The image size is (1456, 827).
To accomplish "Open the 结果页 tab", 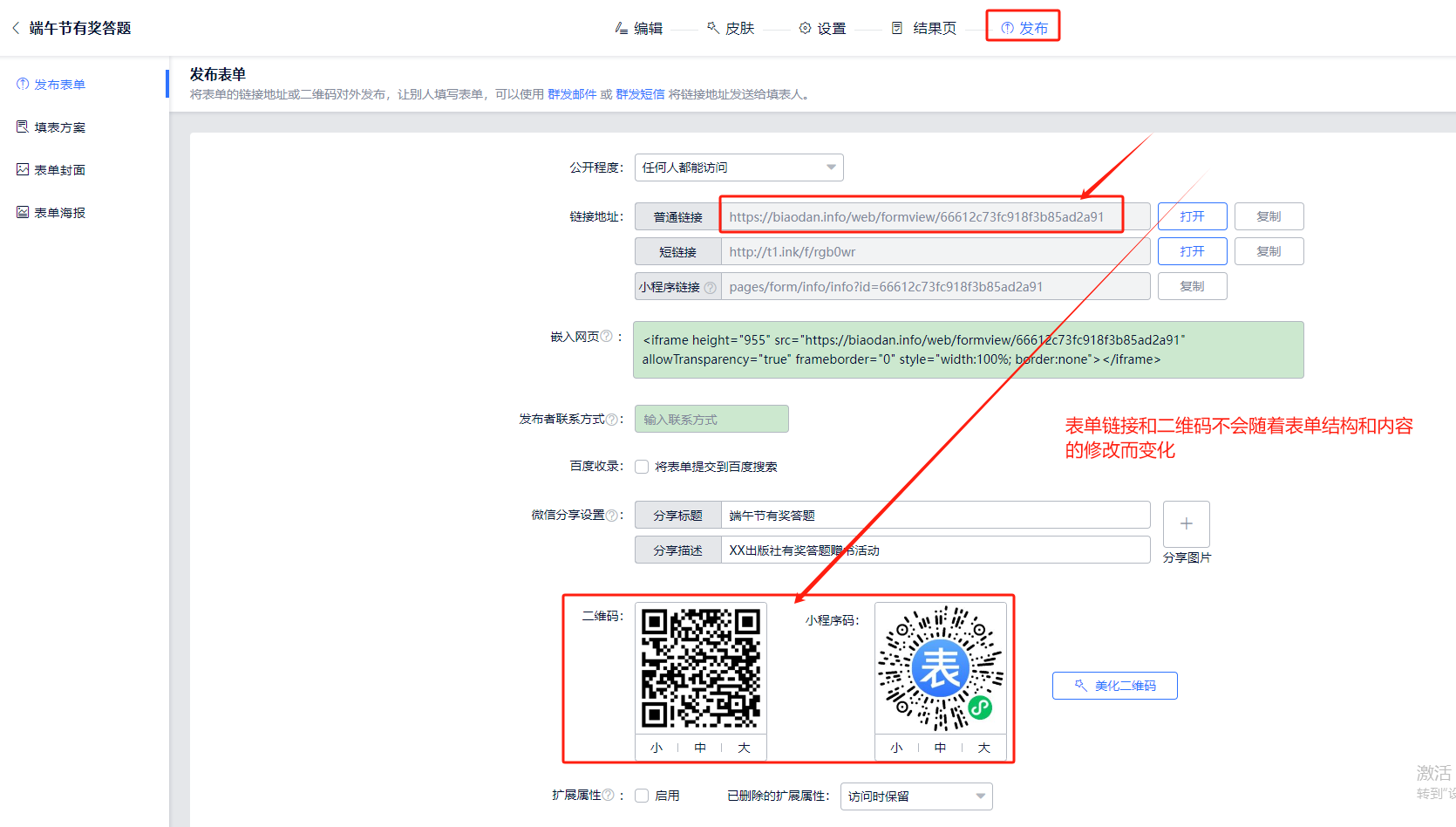I will coord(924,28).
